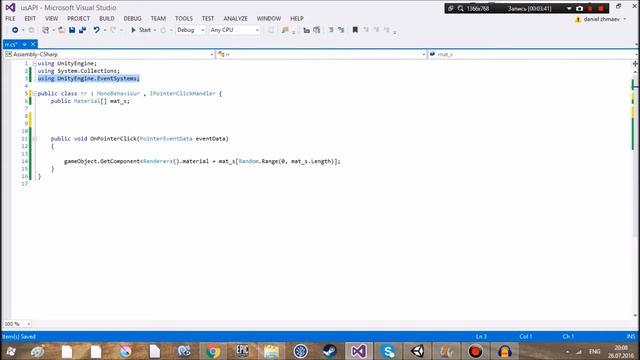Image resolution: width=640 pixels, height=360 pixels.
Task: Click the red stop recording button
Action: tap(601, 8)
